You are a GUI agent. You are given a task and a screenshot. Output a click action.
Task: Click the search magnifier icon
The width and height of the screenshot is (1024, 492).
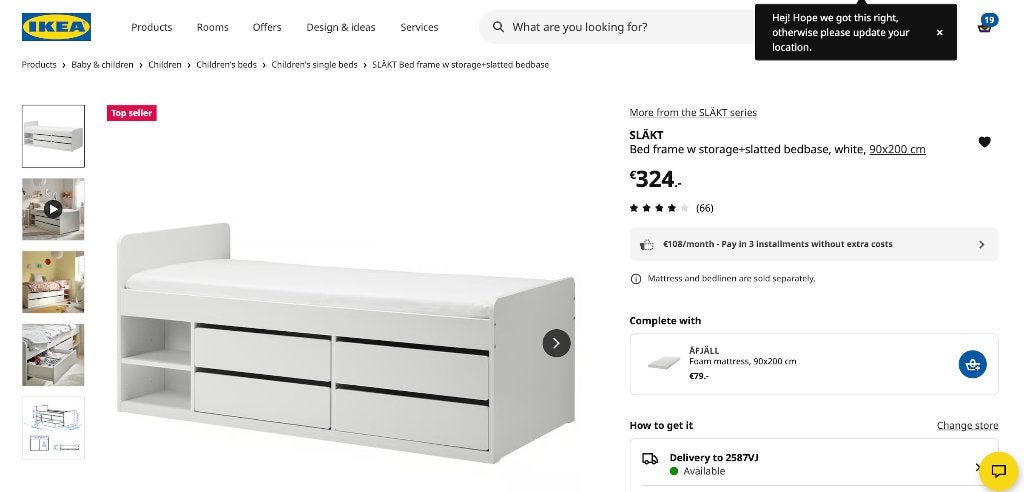click(x=498, y=27)
